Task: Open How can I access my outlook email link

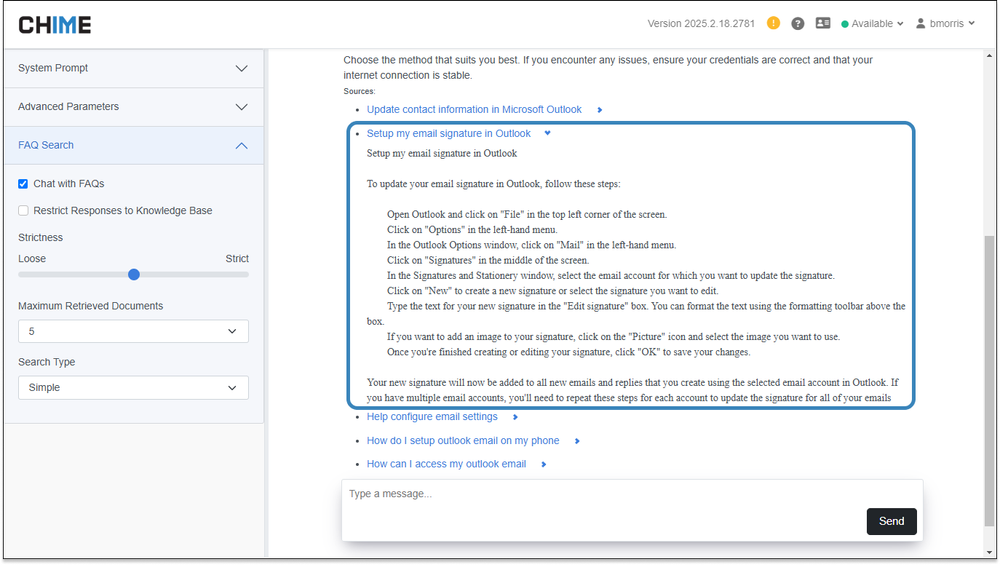Action: [x=446, y=464]
